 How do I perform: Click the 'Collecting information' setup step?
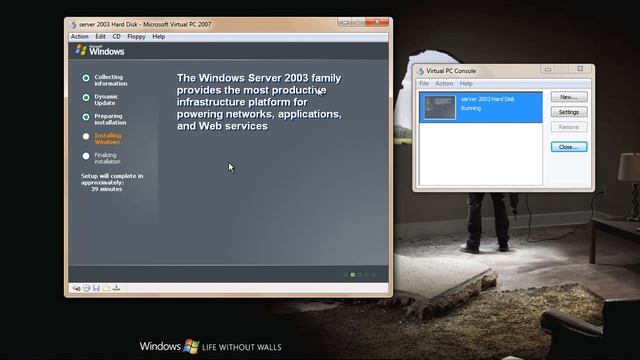pos(111,80)
